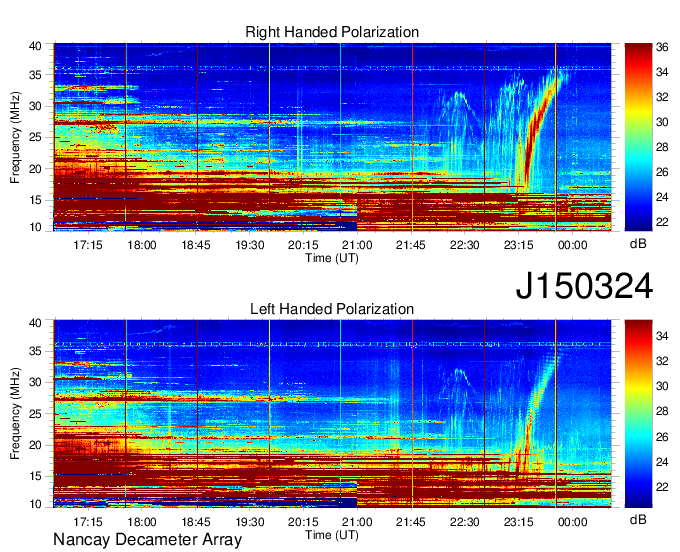Click the 18:00 time tick under Left Handed plot
Screen dimensions: 680x552
142,522
